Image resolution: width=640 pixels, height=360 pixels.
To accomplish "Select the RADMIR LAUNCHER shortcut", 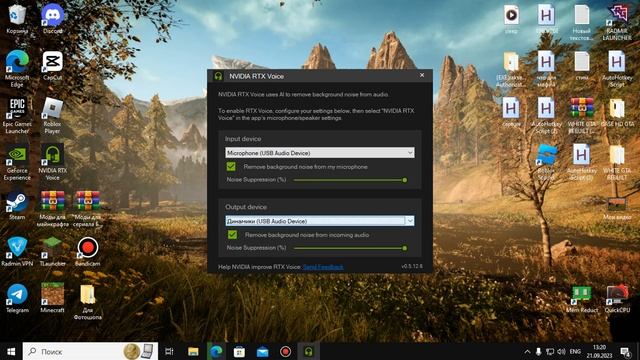I will 617,22.
